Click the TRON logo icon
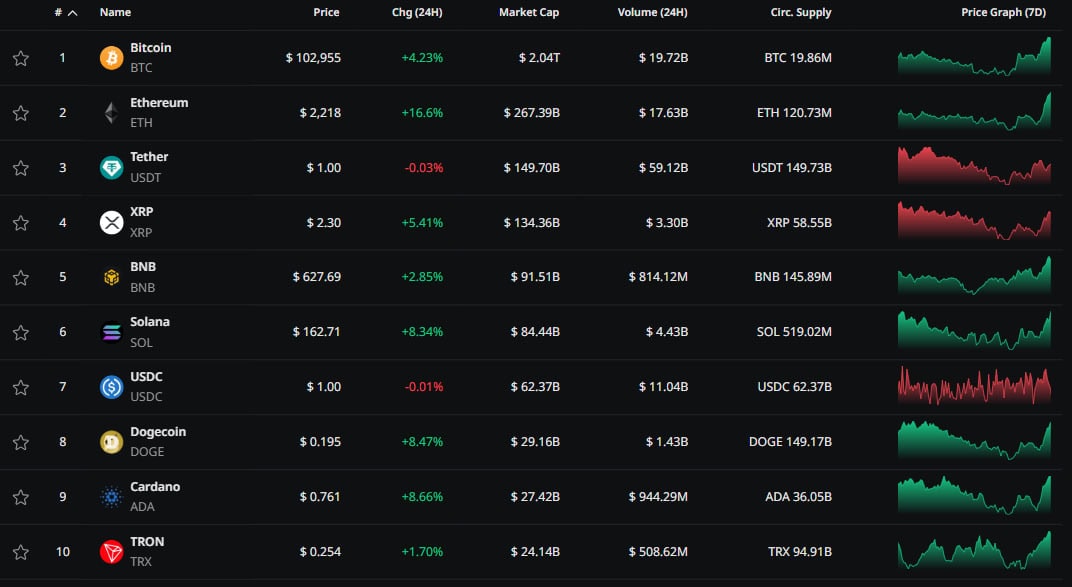The width and height of the screenshot is (1072, 587). click(x=111, y=551)
